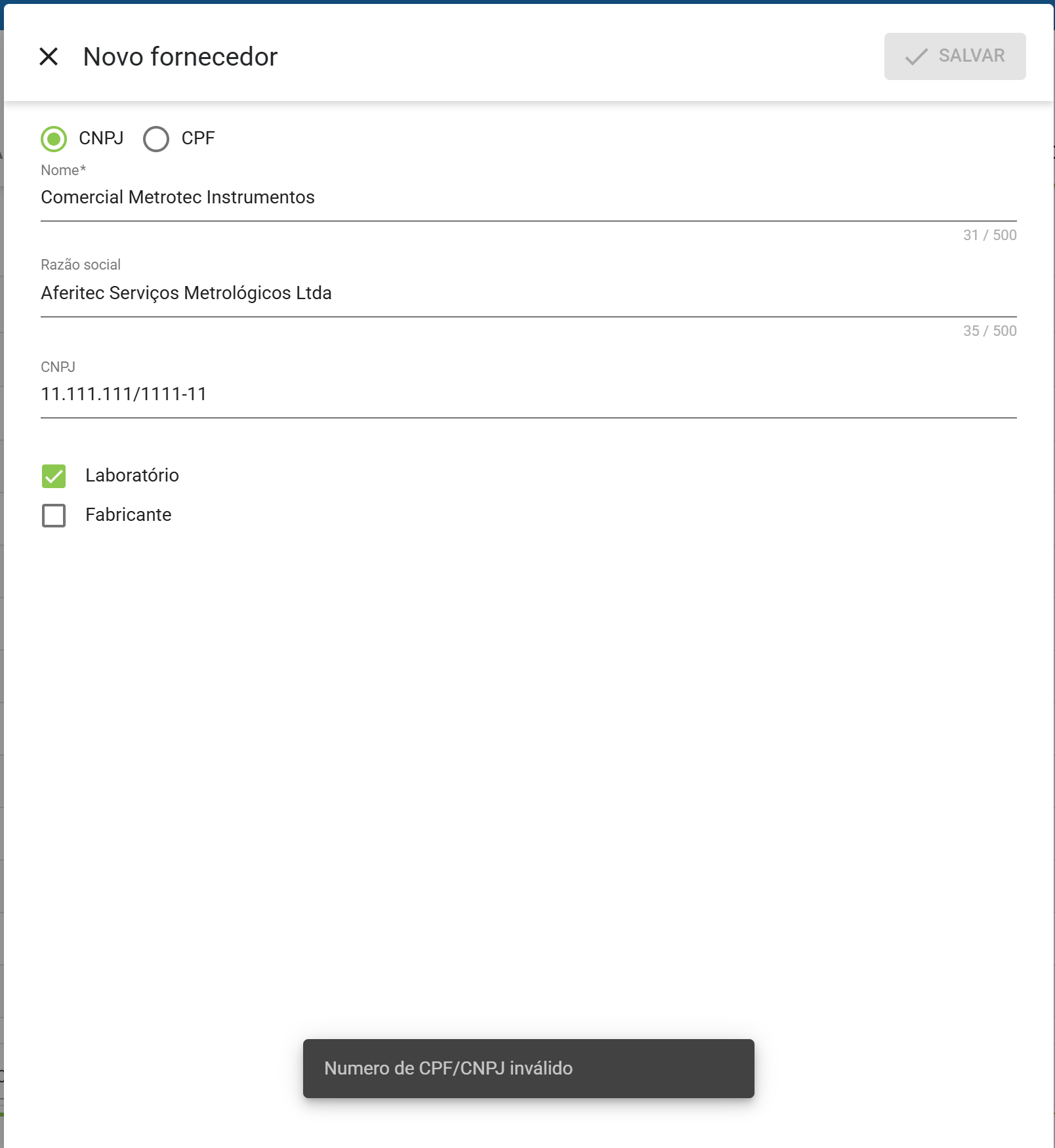Image resolution: width=1055 pixels, height=1148 pixels.
Task: Edit the Razão social field
Action: pyautogui.click(x=528, y=293)
